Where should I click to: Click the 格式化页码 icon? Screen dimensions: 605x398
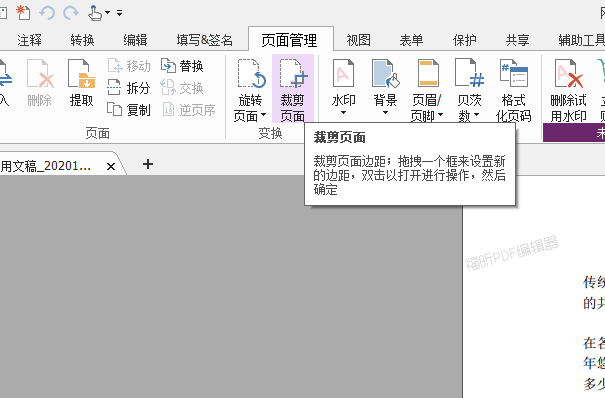click(x=514, y=74)
